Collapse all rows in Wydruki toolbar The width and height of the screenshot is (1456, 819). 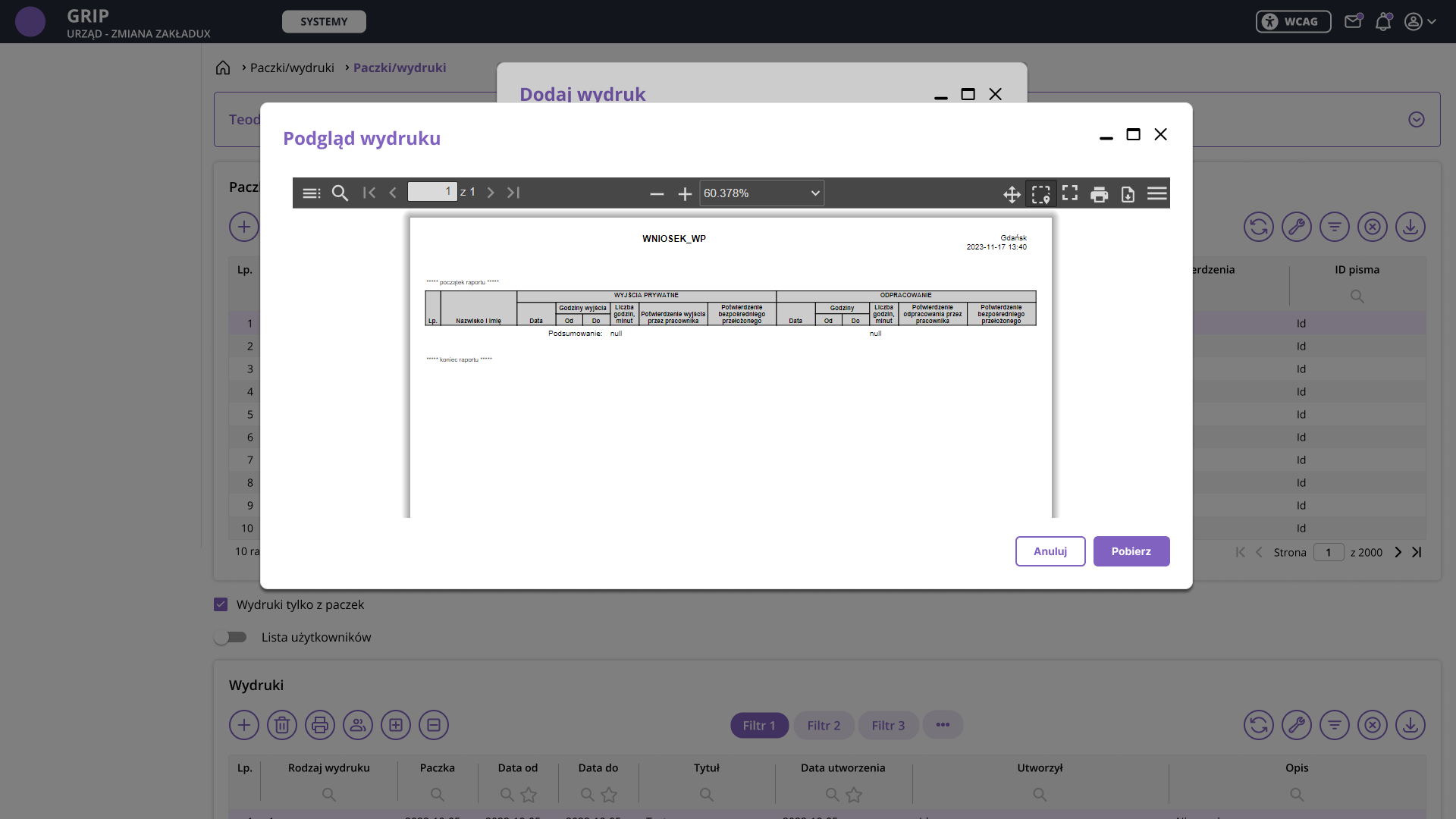[x=434, y=725]
